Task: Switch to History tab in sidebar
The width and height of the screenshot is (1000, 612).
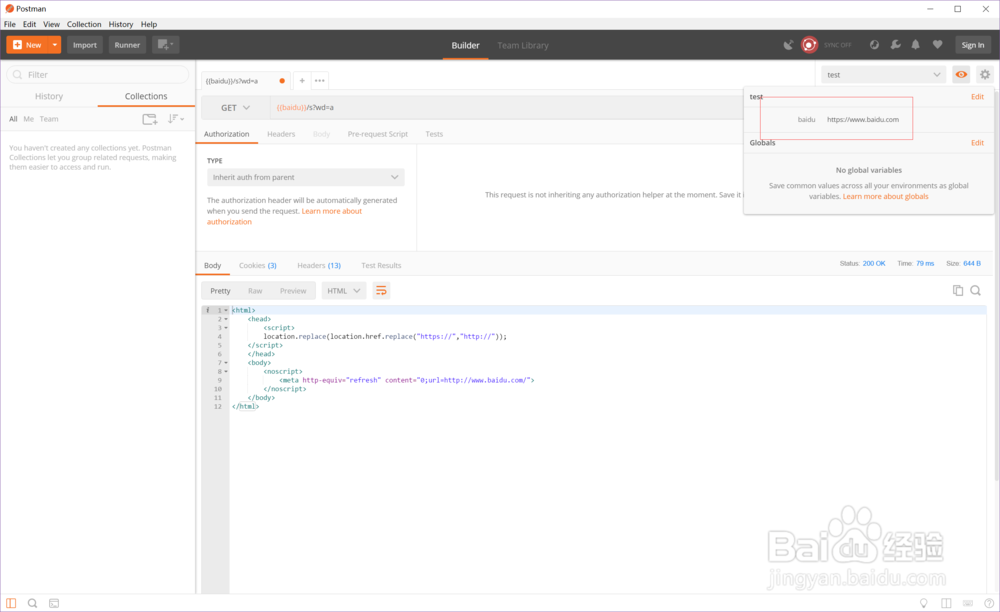Action: (x=49, y=96)
